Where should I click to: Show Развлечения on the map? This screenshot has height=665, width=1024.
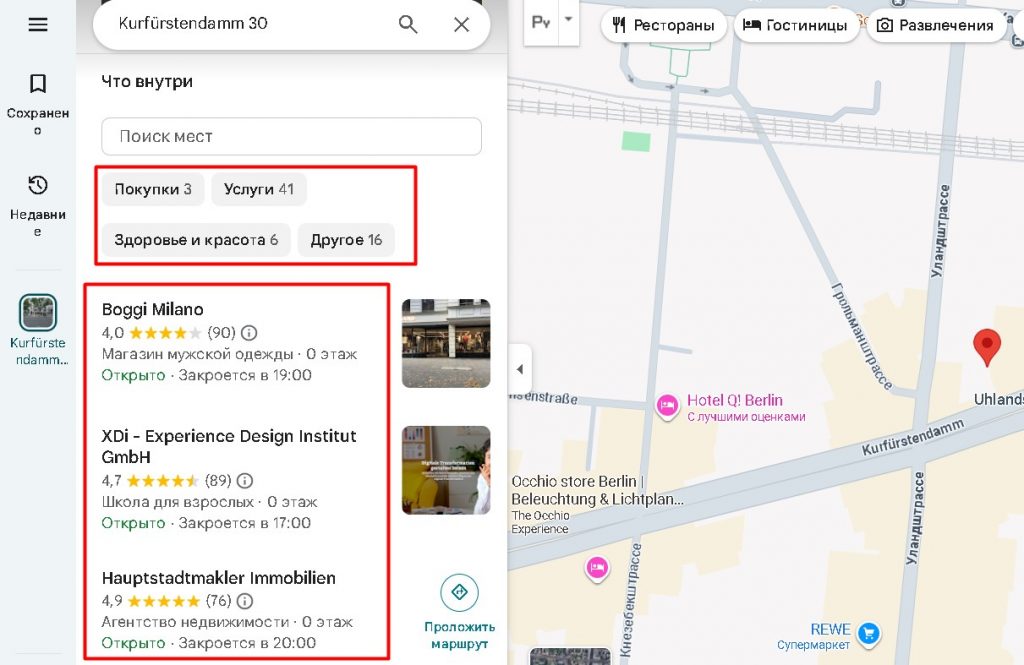click(x=935, y=25)
